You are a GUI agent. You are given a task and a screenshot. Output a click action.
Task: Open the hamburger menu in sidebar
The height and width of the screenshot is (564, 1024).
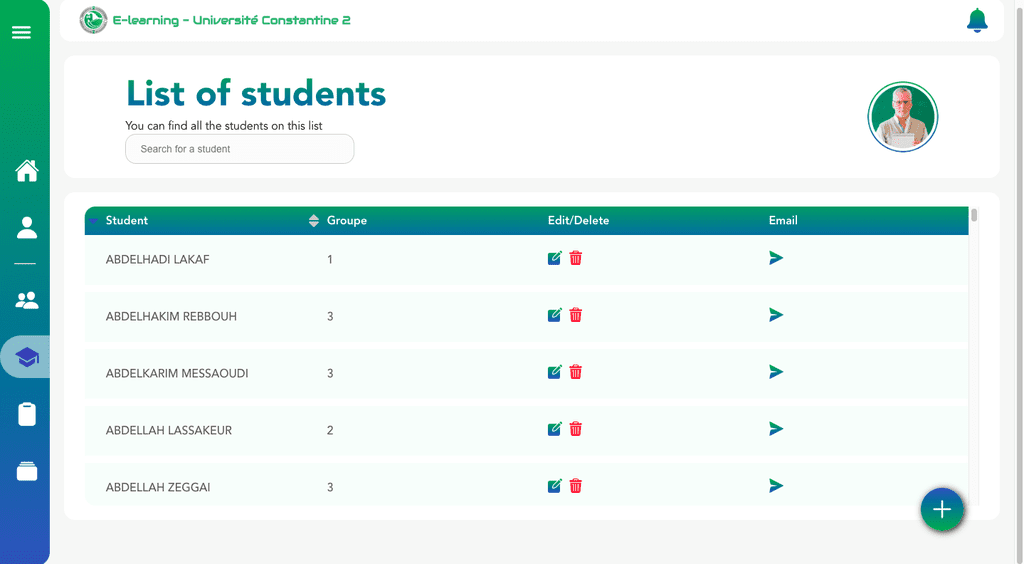click(x=21, y=32)
